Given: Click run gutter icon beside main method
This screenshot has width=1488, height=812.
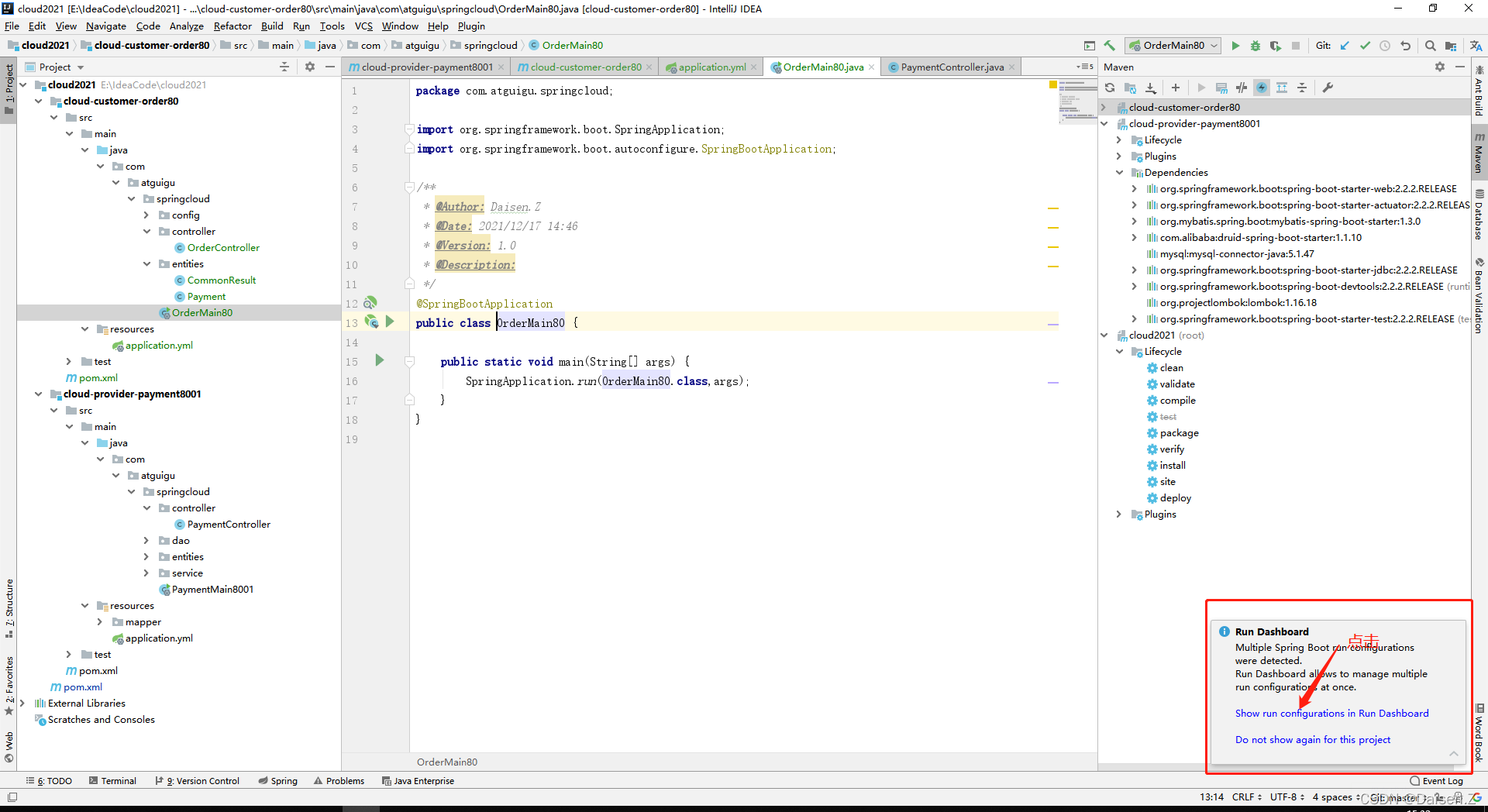Looking at the screenshot, I should click(x=380, y=360).
